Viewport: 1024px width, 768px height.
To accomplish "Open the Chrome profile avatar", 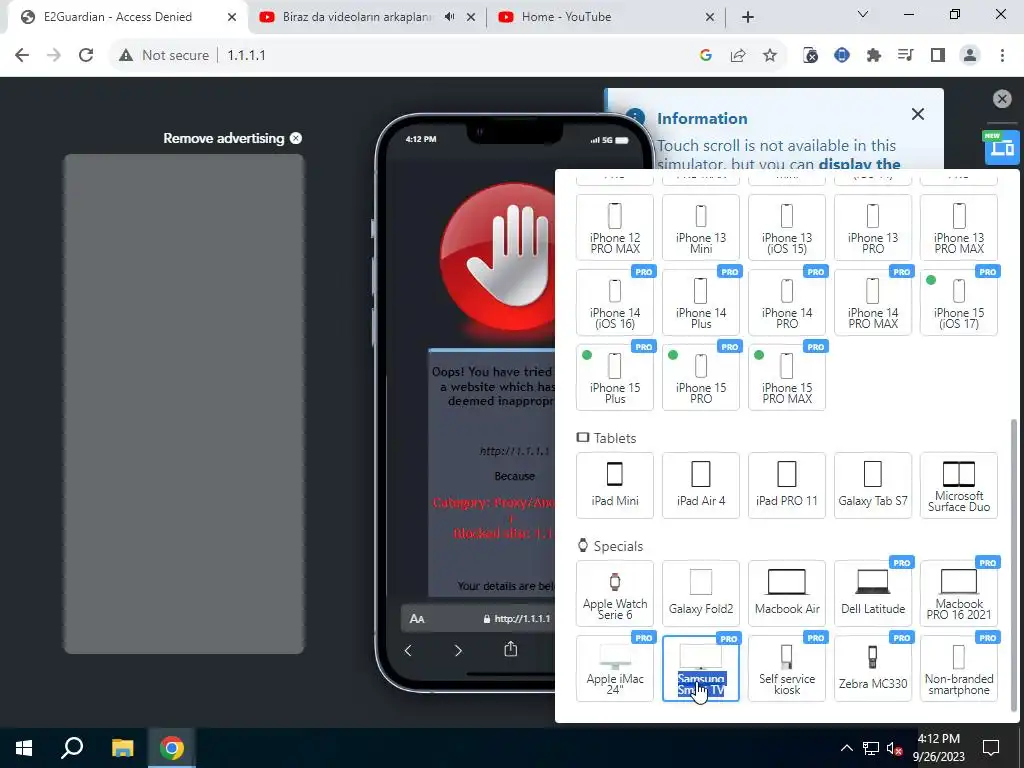I will coord(970,56).
